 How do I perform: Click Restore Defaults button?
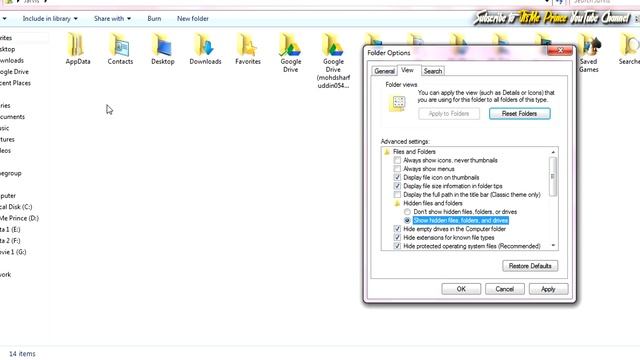pos(530,266)
